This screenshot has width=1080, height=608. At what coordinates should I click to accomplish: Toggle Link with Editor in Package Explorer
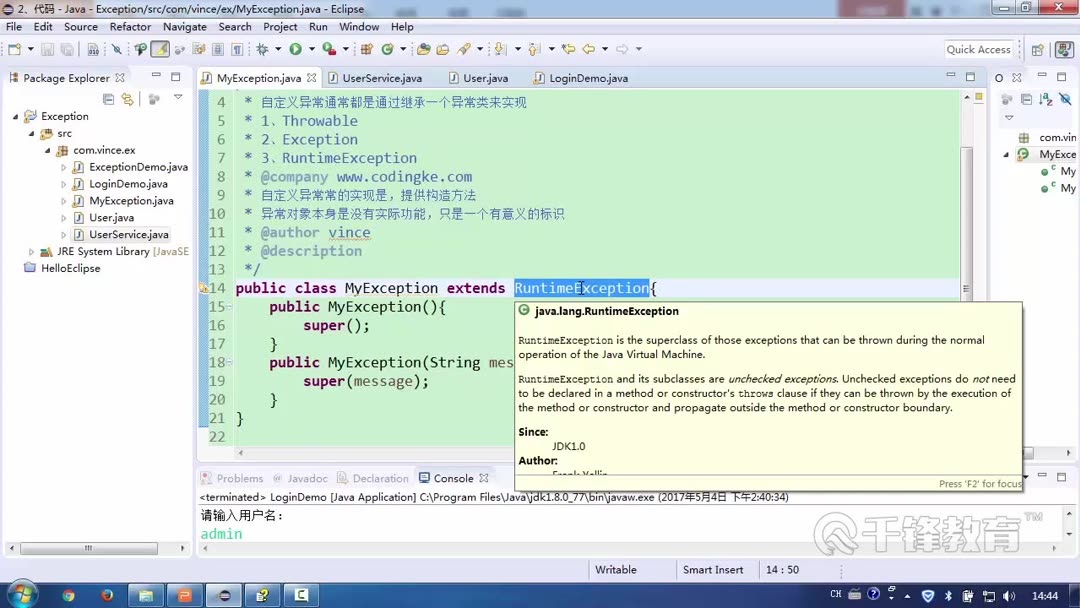coord(126,98)
